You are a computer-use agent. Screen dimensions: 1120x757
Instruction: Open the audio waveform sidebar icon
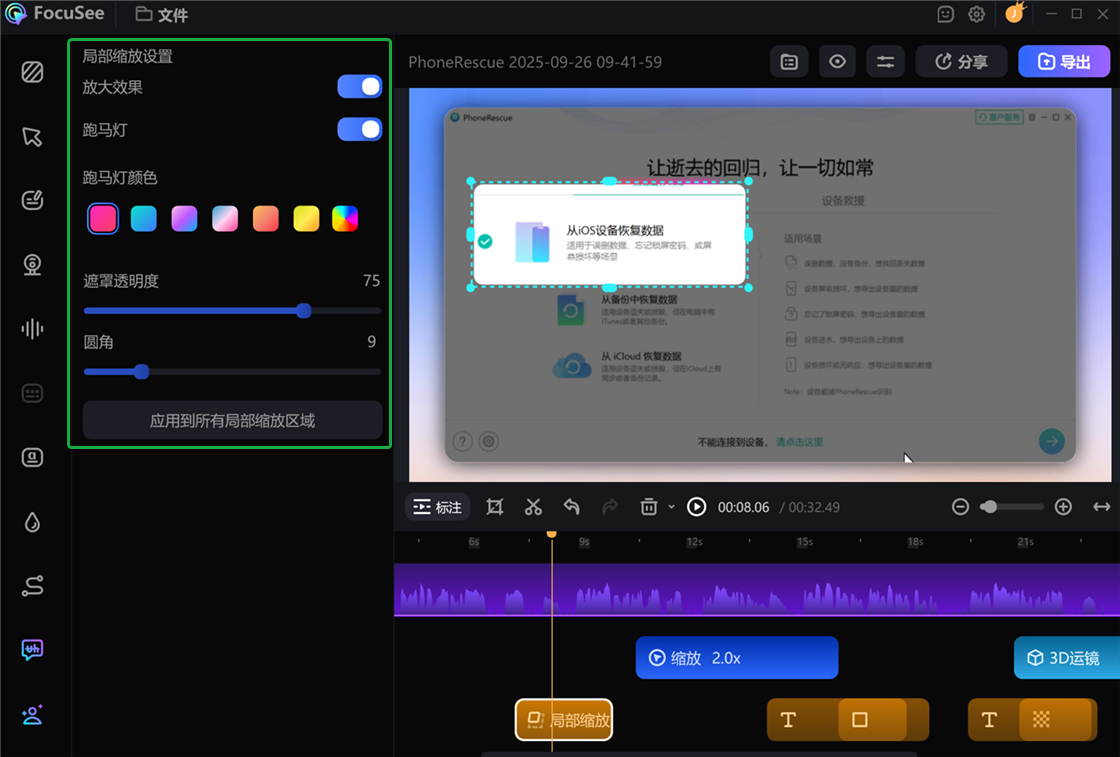[x=32, y=329]
